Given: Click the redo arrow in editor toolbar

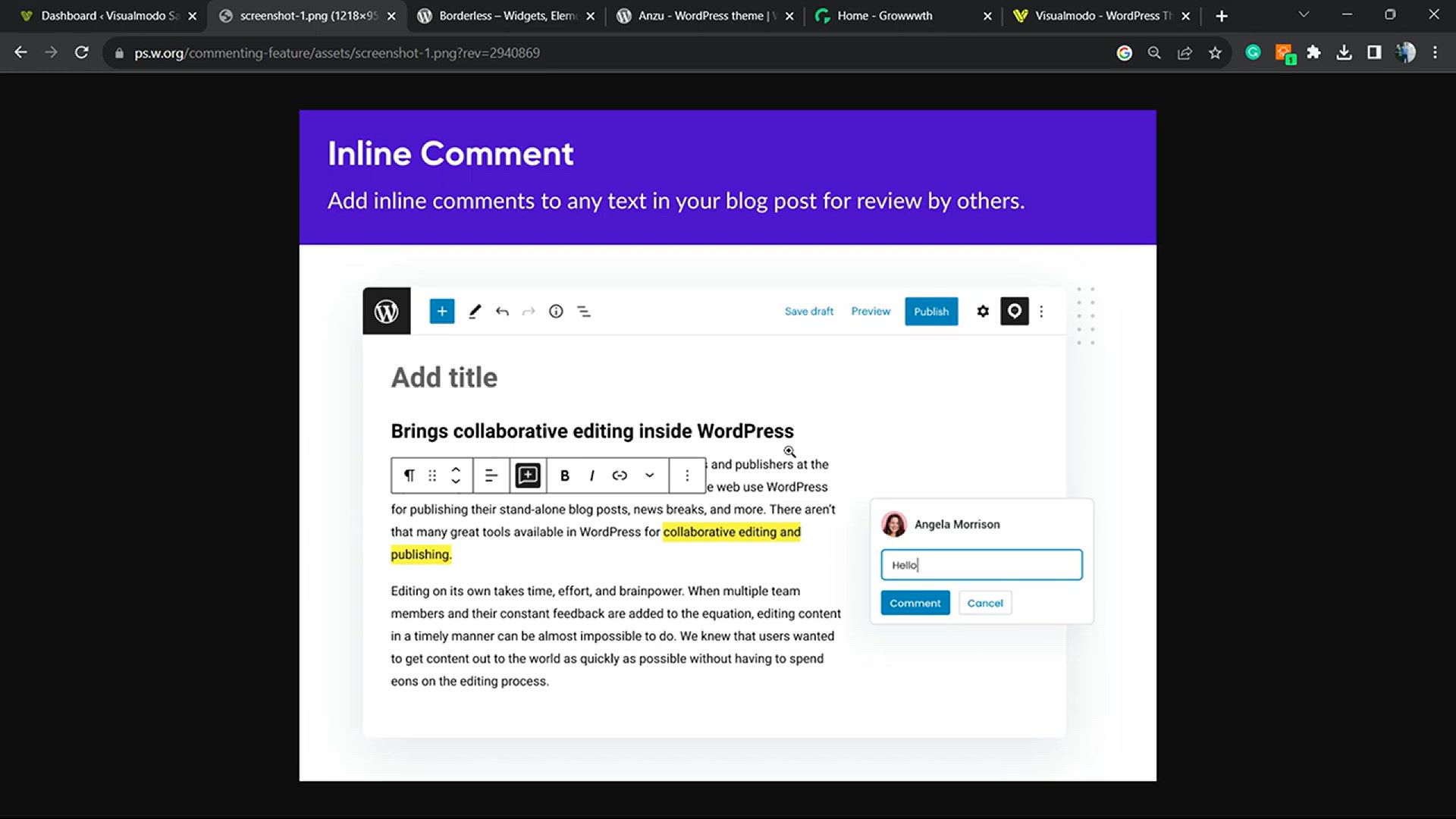Looking at the screenshot, I should pyautogui.click(x=529, y=311).
